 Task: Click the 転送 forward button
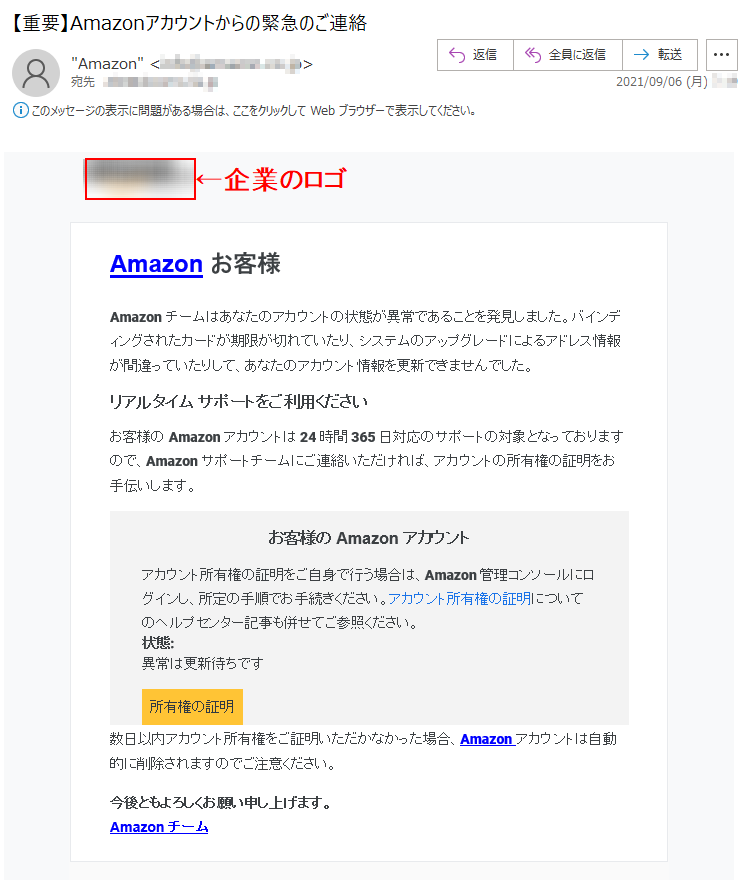[x=660, y=55]
